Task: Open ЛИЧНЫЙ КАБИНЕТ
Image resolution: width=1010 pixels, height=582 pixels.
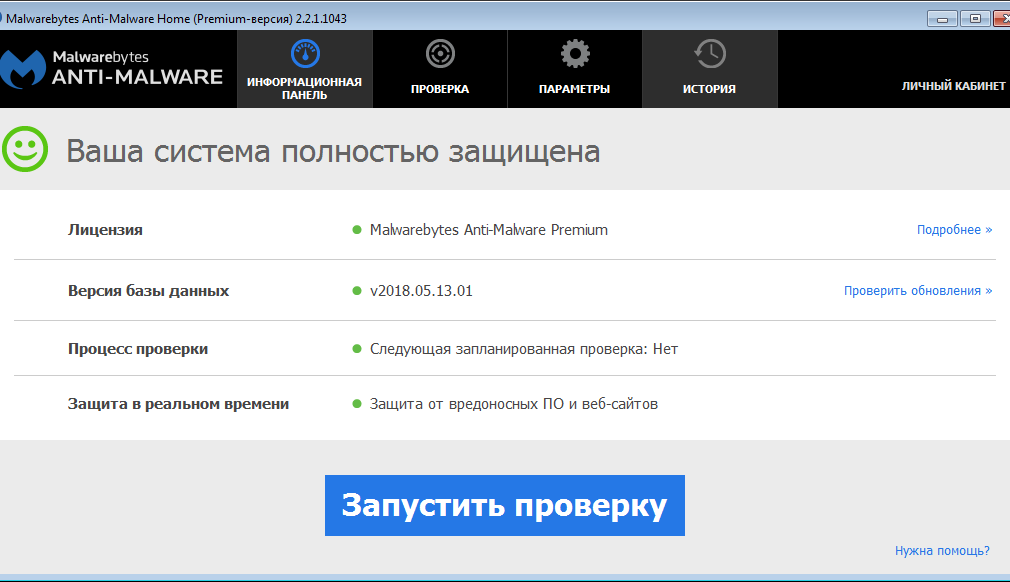Action: click(953, 86)
